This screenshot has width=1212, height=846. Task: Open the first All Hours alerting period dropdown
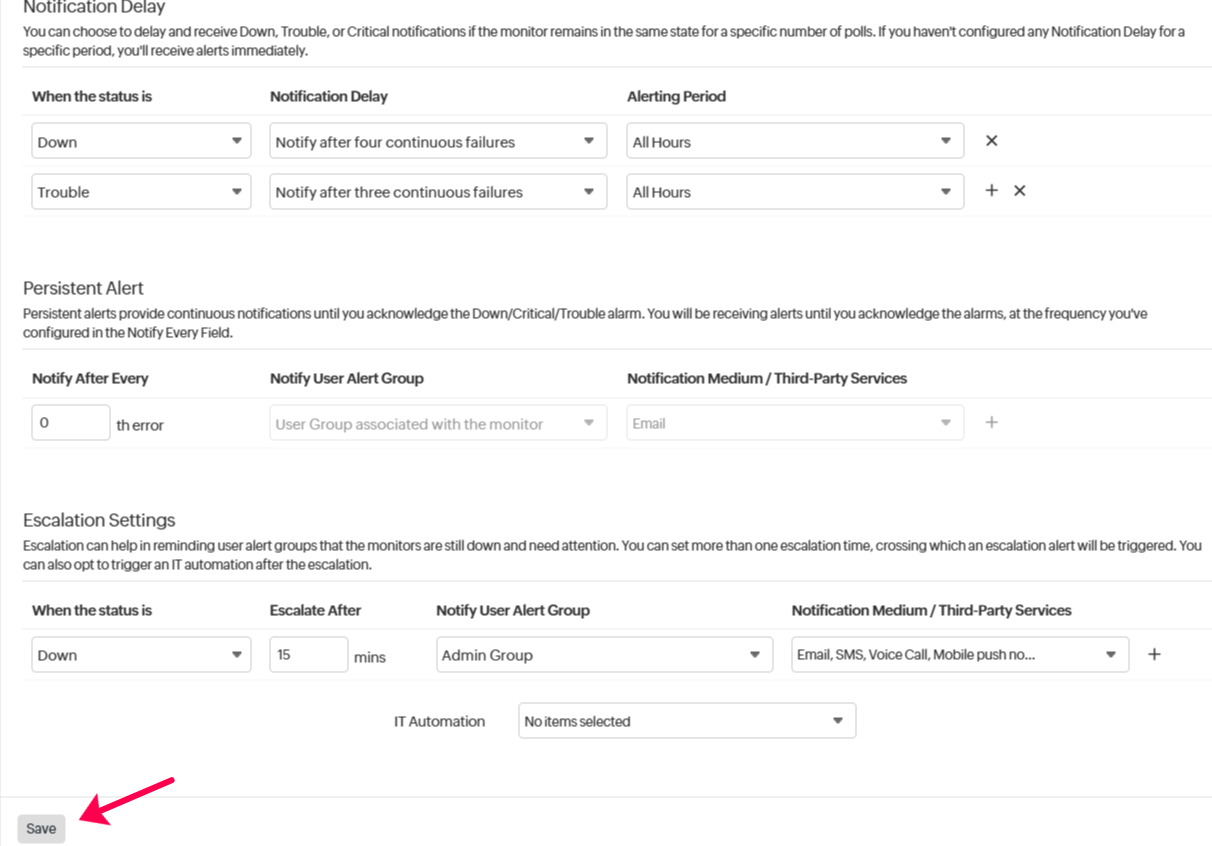[x=795, y=142]
